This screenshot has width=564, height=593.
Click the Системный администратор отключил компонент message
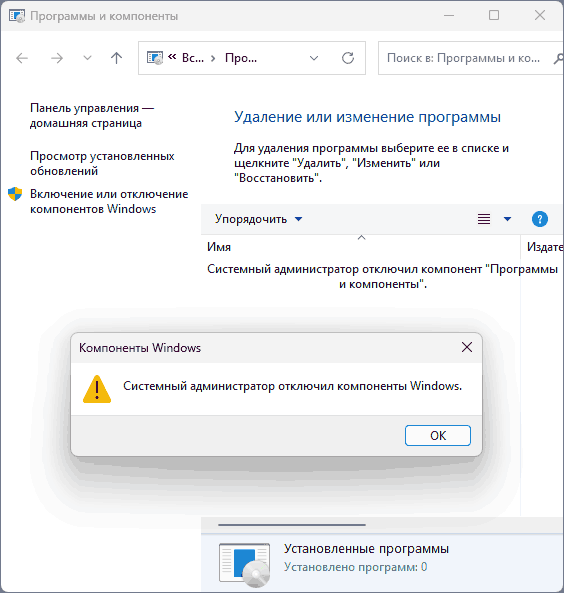pos(382,276)
